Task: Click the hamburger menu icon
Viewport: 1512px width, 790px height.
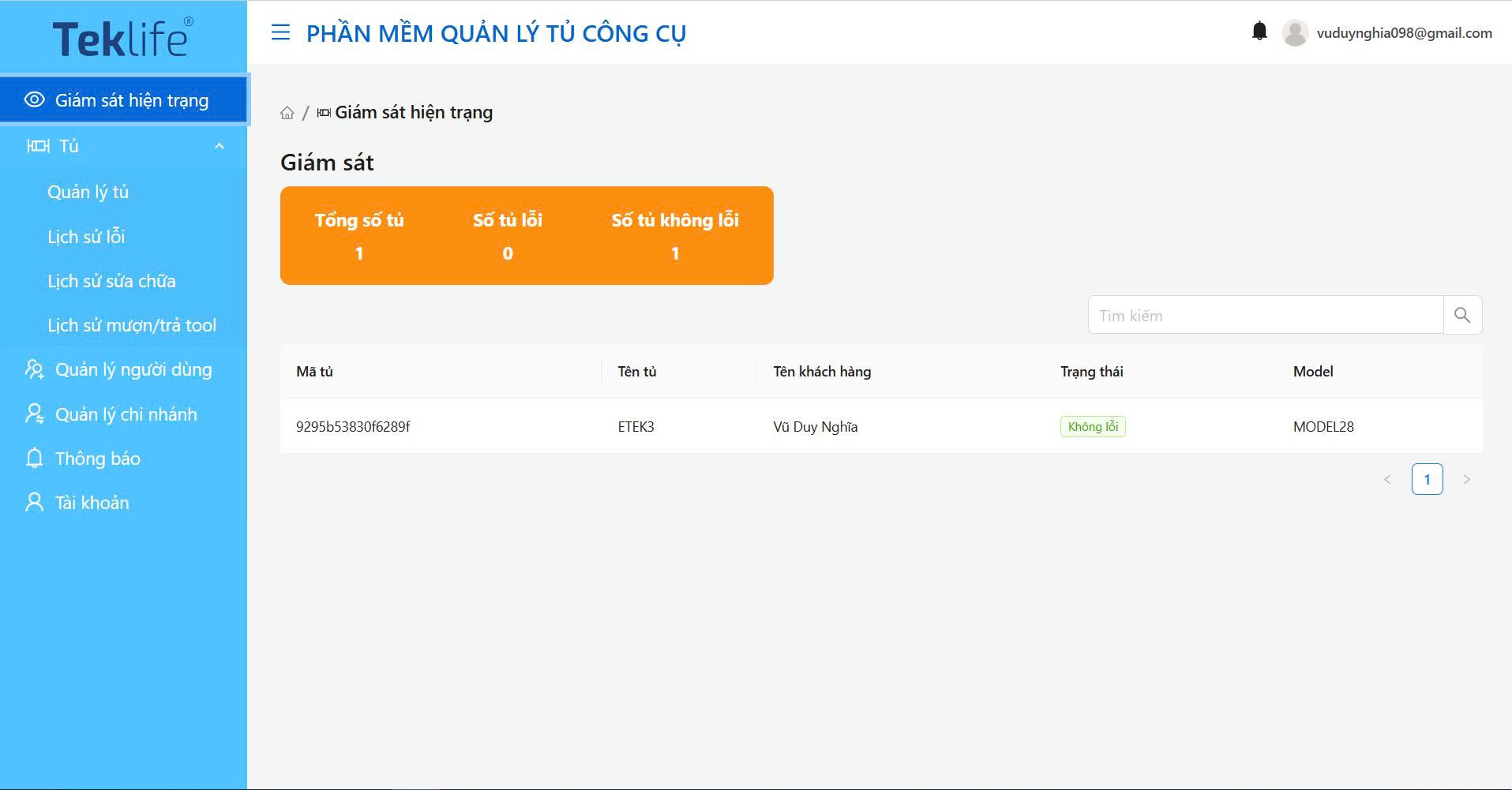Action: click(x=280, y=32)
